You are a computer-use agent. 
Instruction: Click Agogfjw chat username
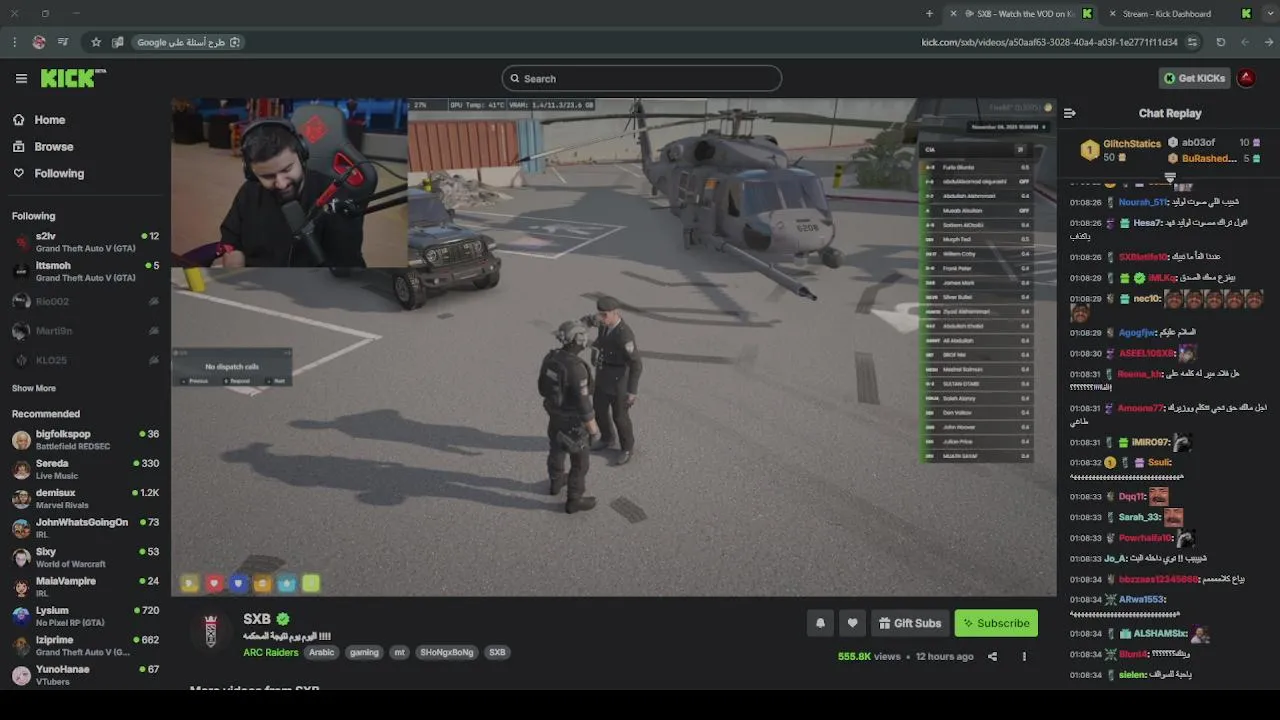click(x=1137, y=333)
